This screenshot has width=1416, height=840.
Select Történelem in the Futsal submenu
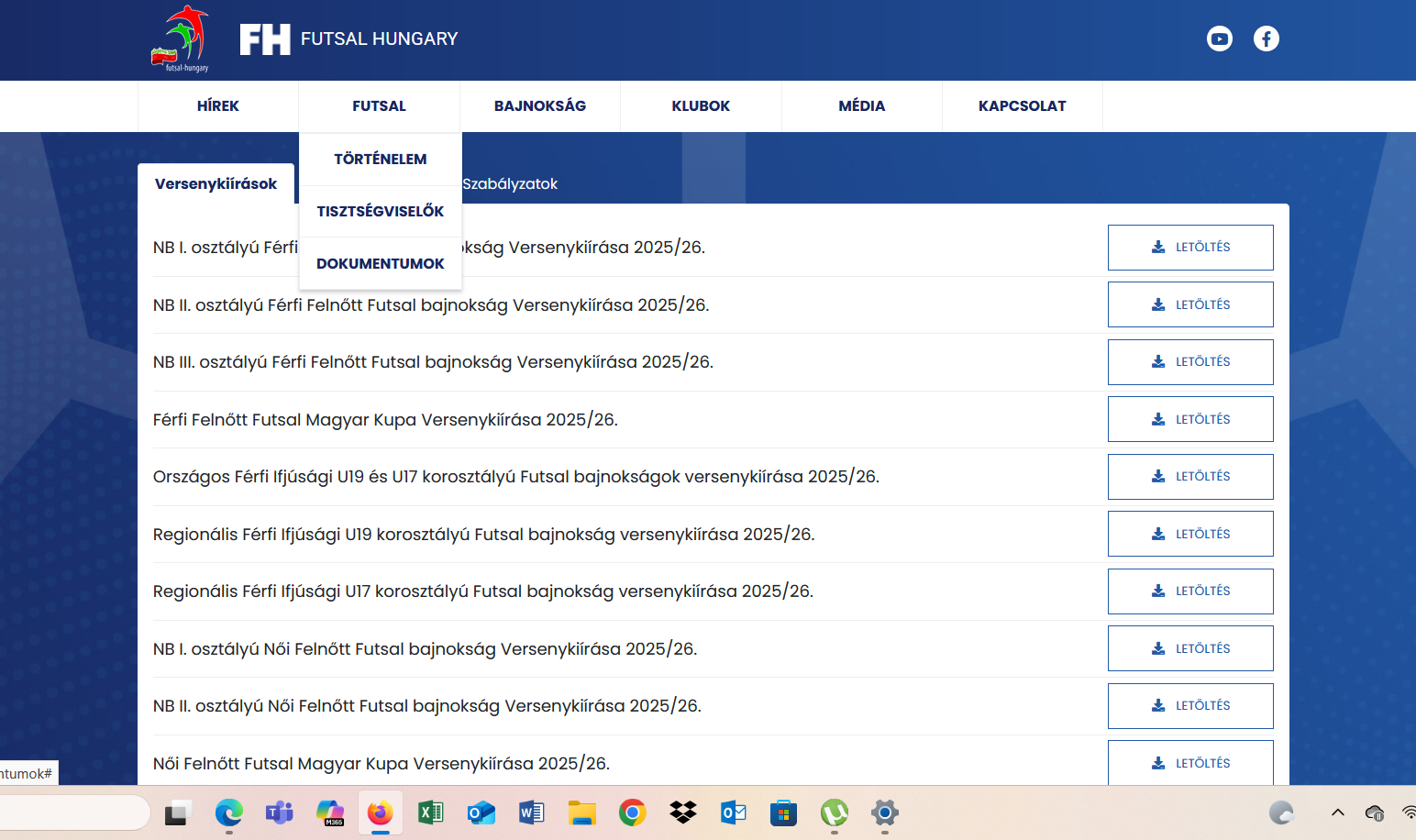click(380, 159)
